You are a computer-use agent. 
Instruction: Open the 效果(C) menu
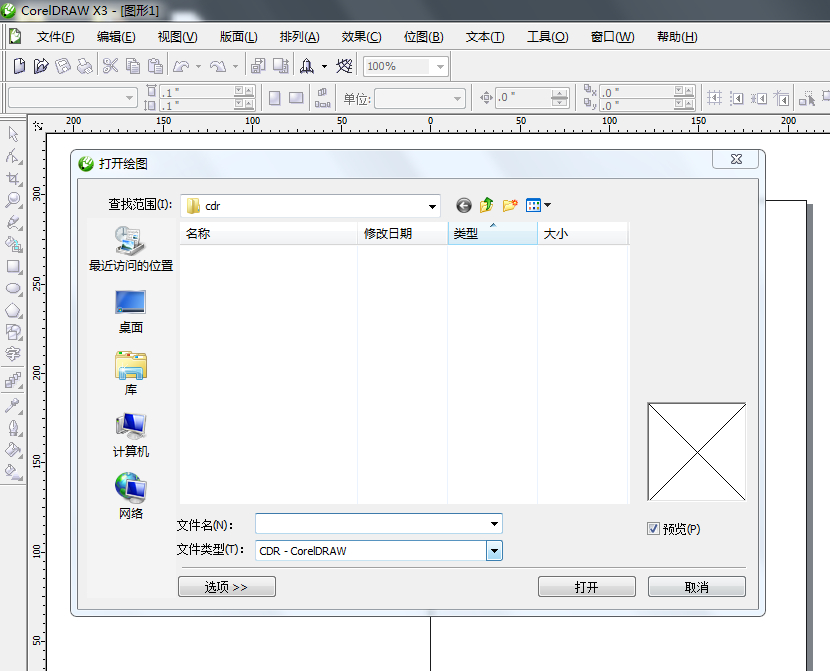pos(362,37)
